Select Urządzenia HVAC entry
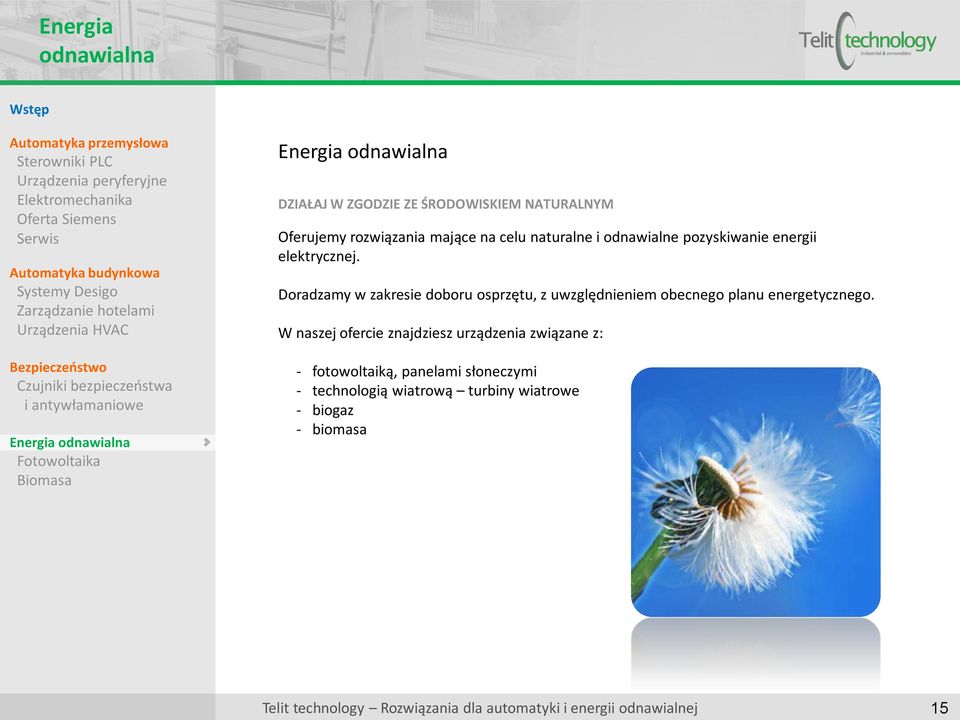 click(72, 330)
